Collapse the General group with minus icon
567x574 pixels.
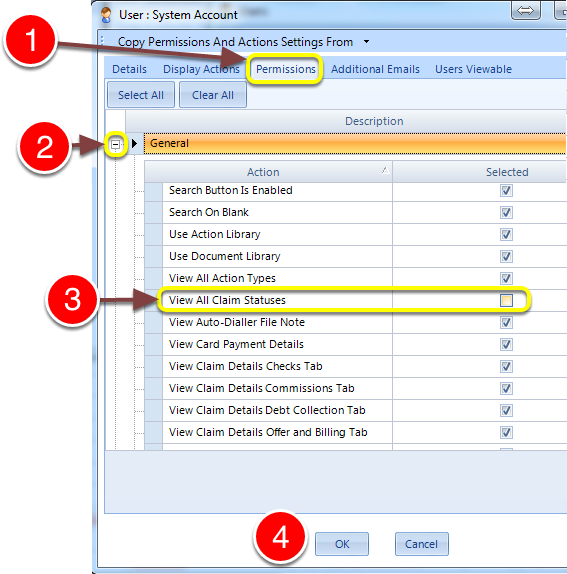(115, 144)
